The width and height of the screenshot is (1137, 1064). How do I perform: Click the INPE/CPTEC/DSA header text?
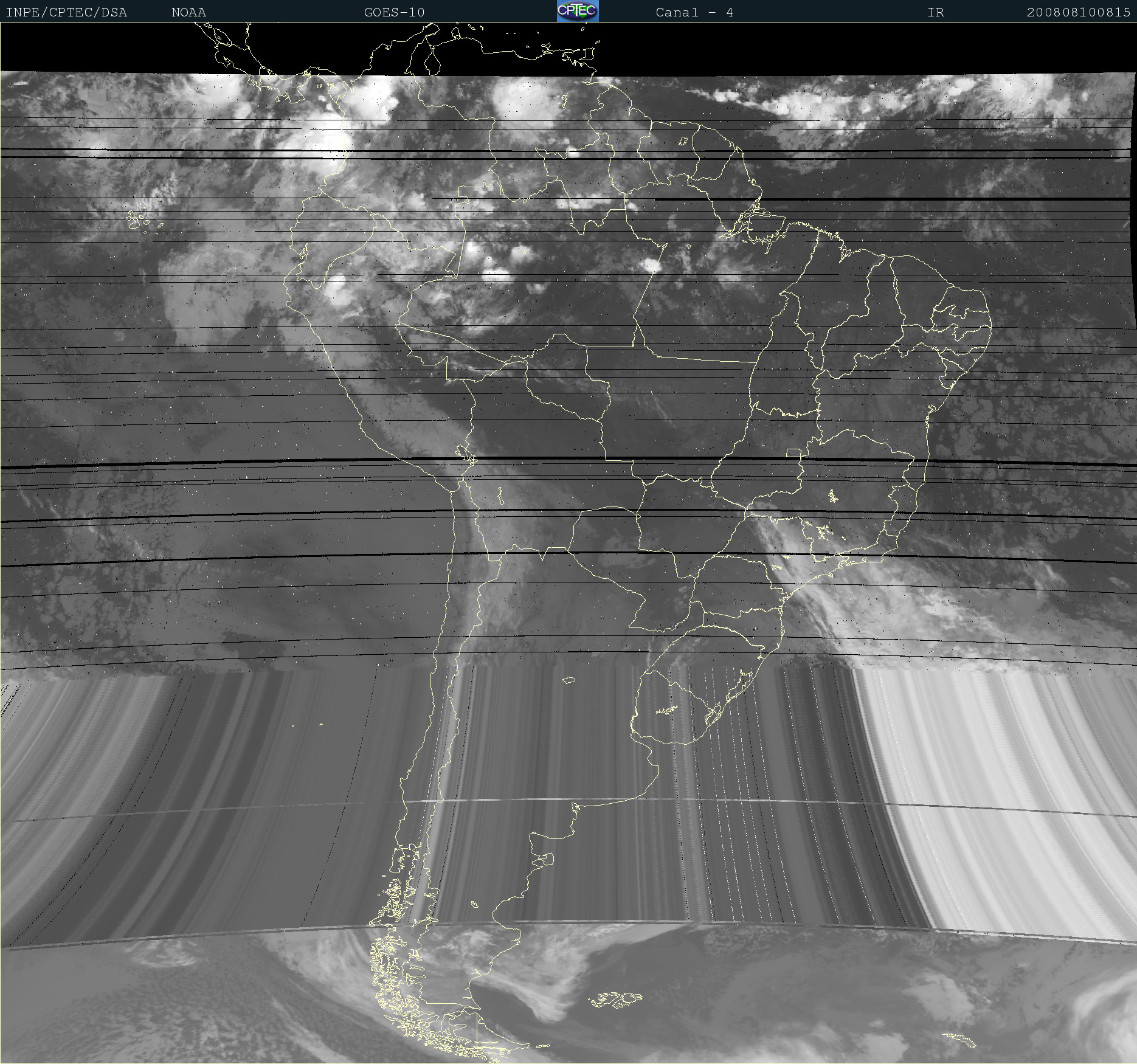[x=66, y=12]
